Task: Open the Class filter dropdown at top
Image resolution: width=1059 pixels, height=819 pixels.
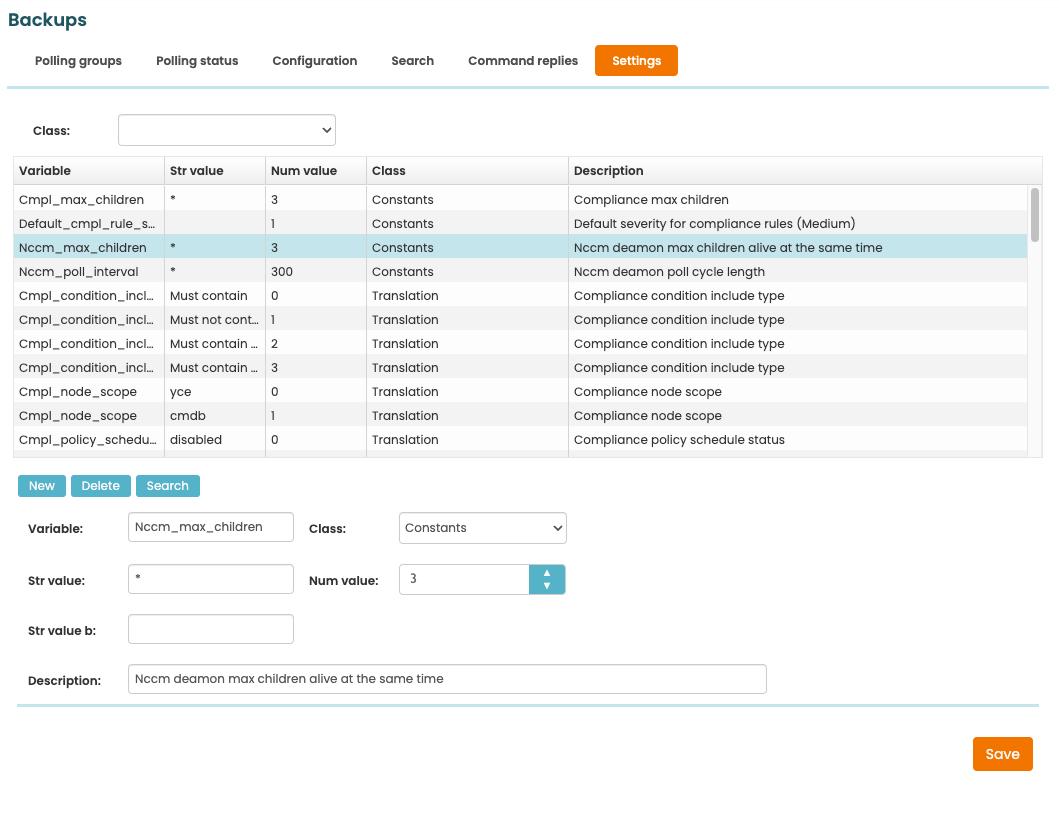Action: point(227,130)
